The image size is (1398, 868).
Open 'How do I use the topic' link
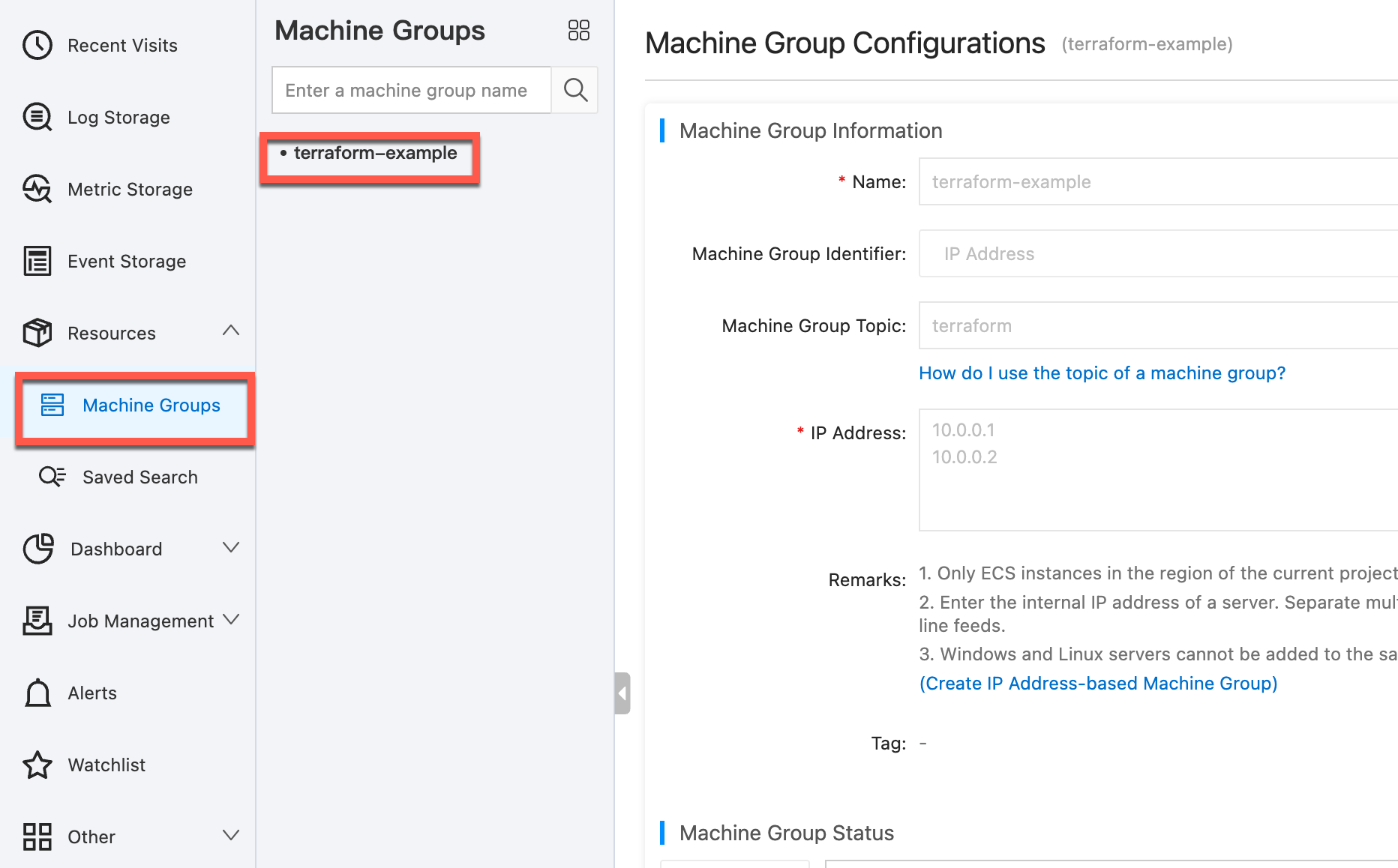click(1102, 373)
